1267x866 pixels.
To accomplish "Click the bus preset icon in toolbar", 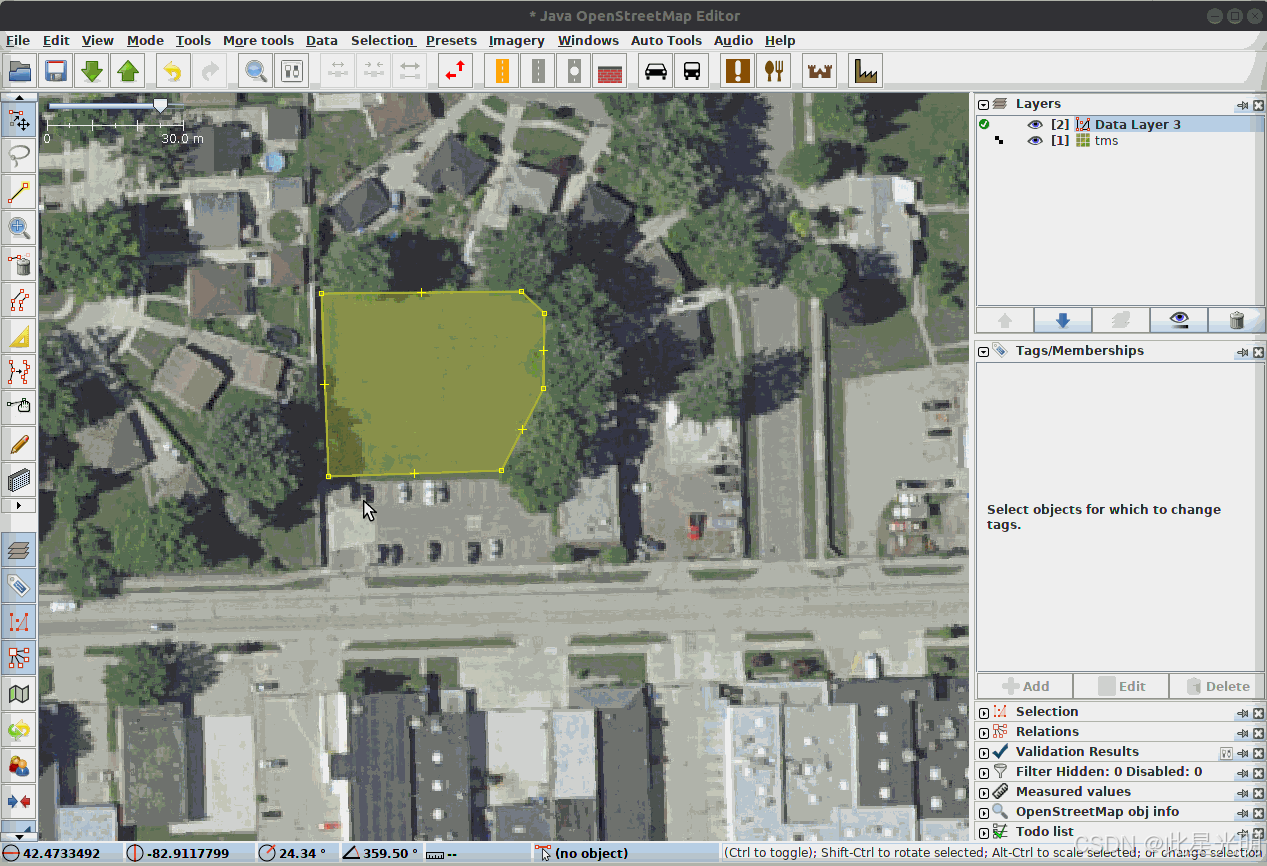I will 691,70.
